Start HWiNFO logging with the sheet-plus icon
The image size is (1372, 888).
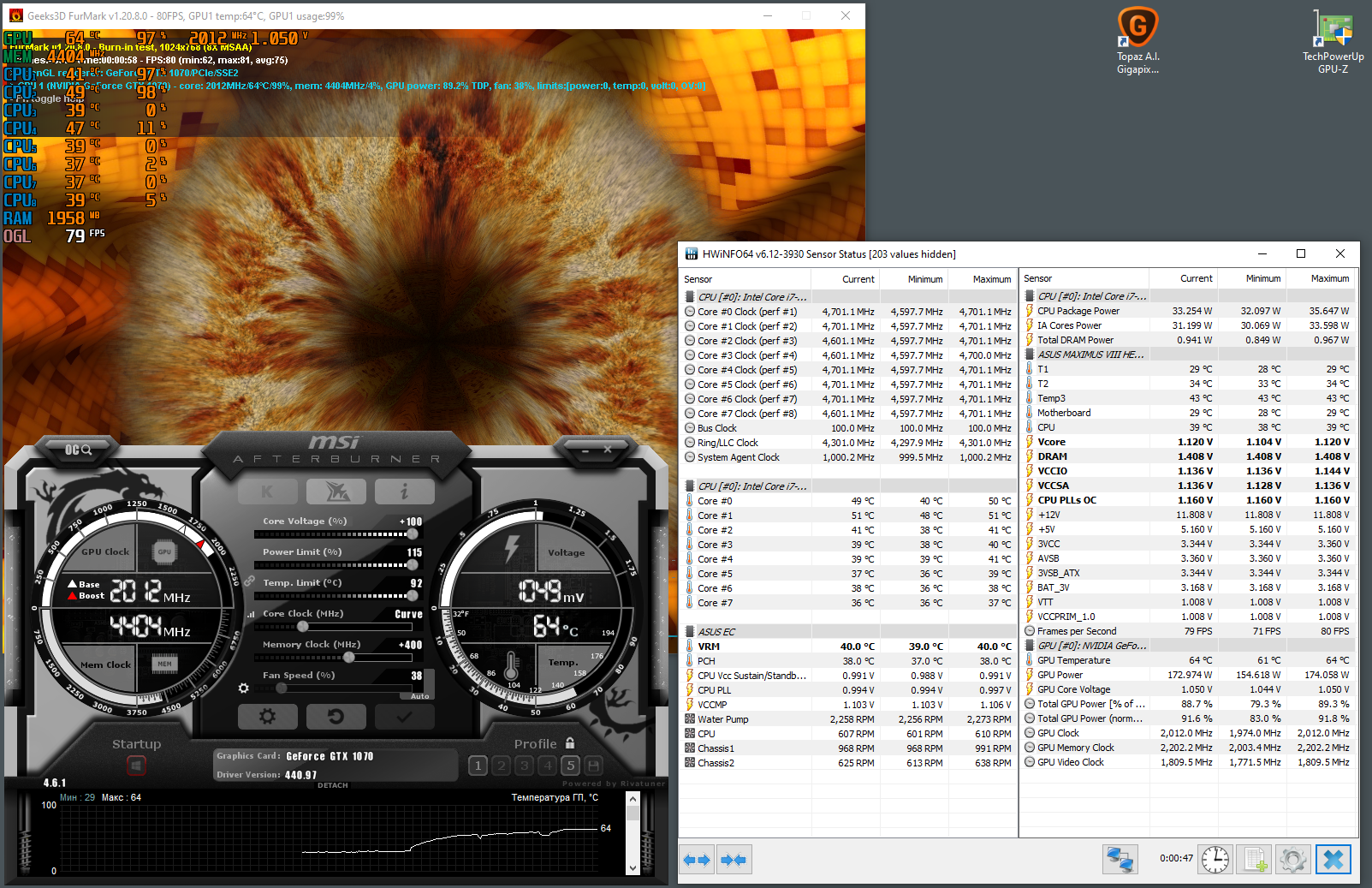(x=1256, y=859)
